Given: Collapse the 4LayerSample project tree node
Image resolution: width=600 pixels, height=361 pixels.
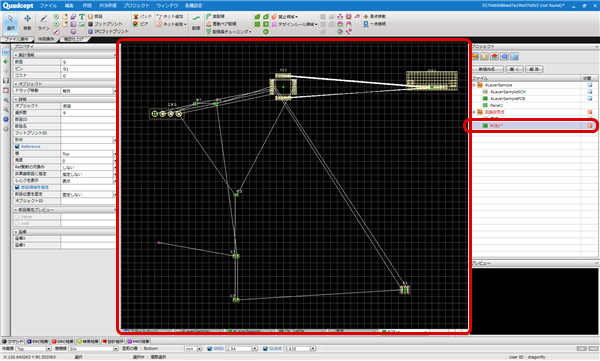Looking at the screenshot, I should (474, 85).
